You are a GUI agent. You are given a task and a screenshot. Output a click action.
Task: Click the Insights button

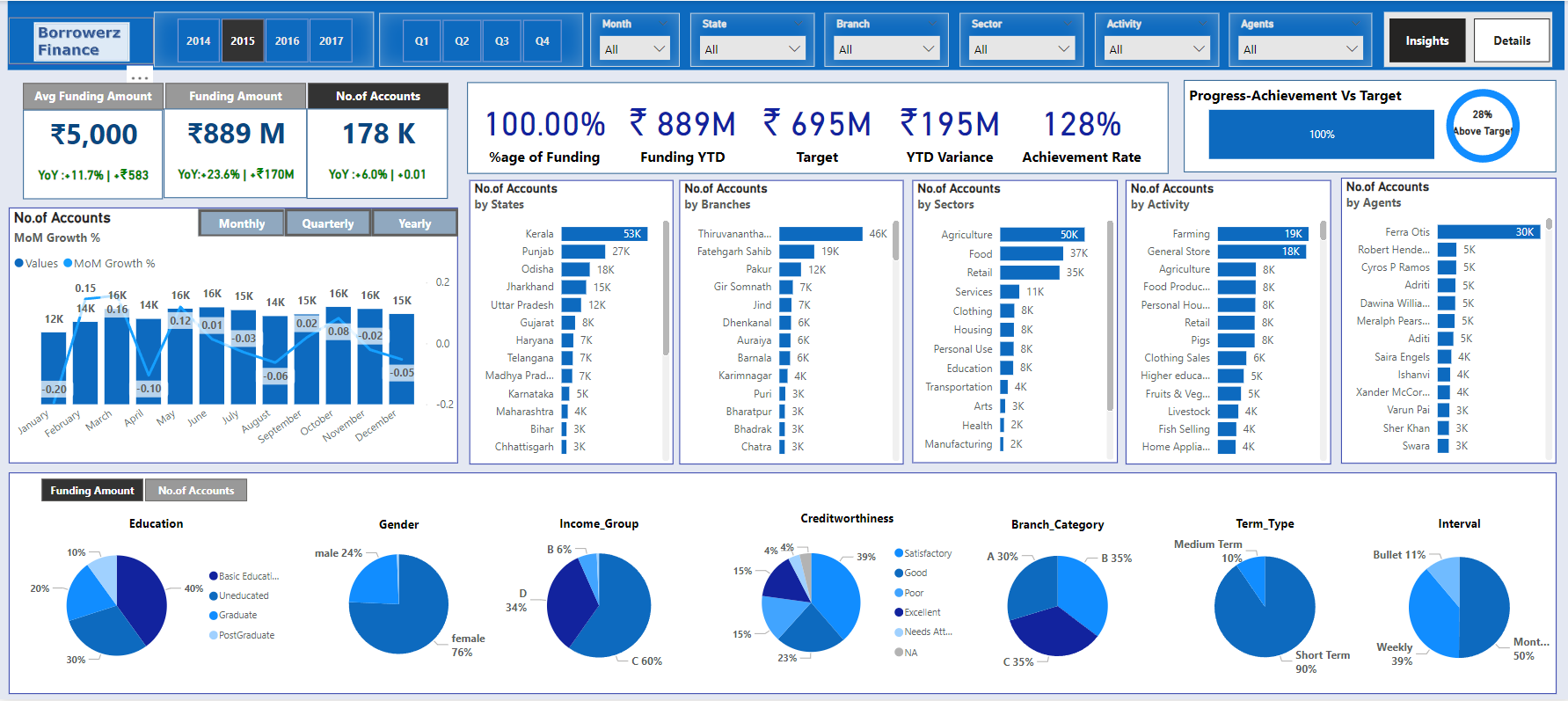1426,41
